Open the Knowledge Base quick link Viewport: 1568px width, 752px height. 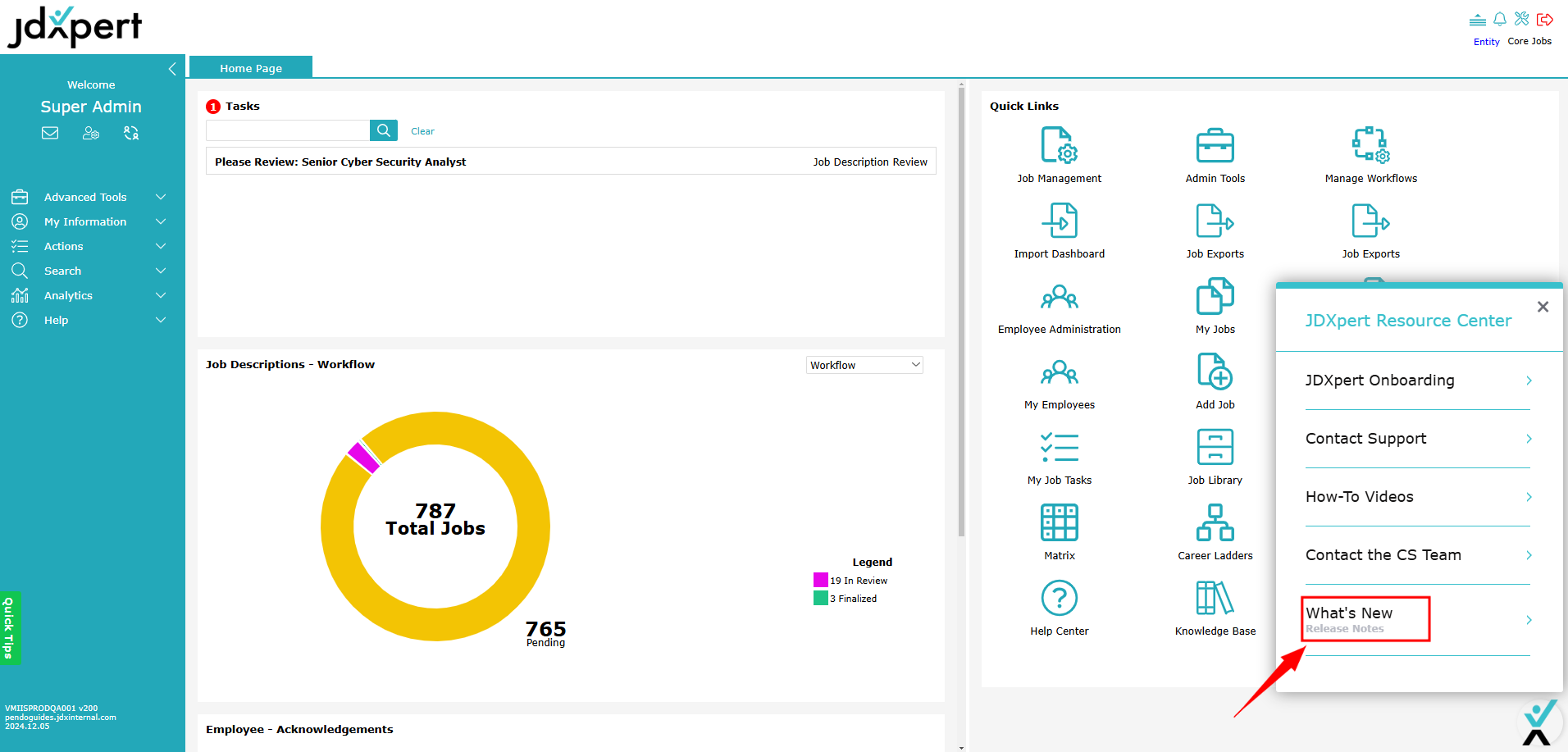(1215, 608)
